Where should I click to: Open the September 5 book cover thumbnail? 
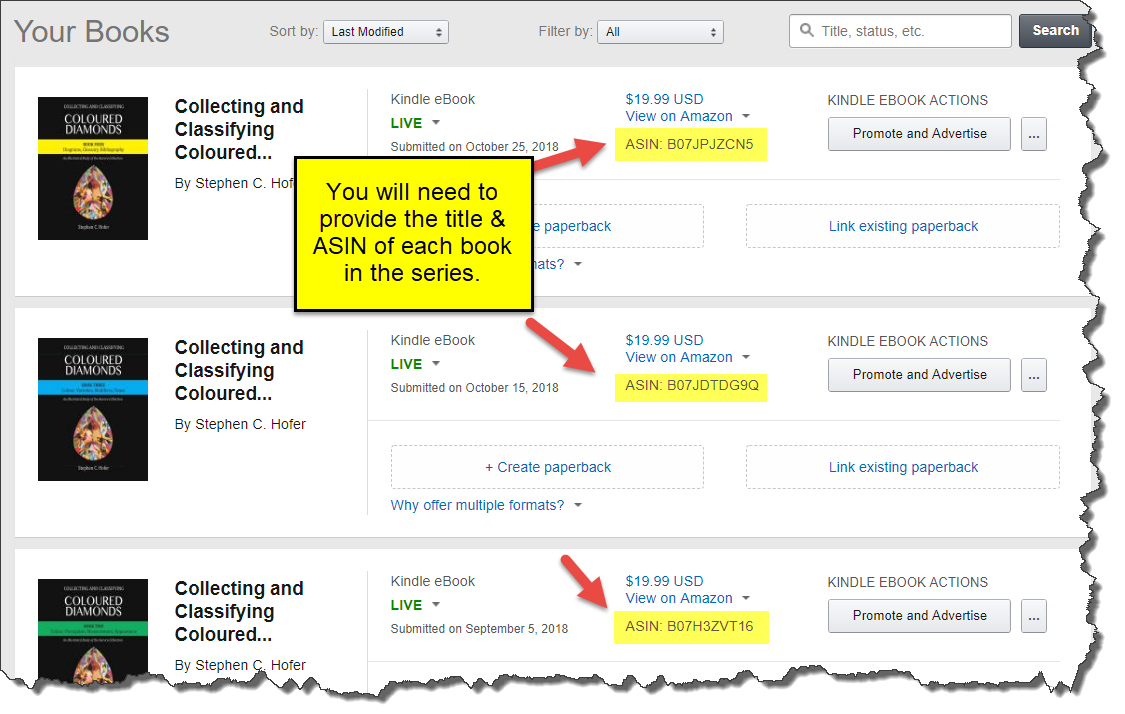point(93,629)
